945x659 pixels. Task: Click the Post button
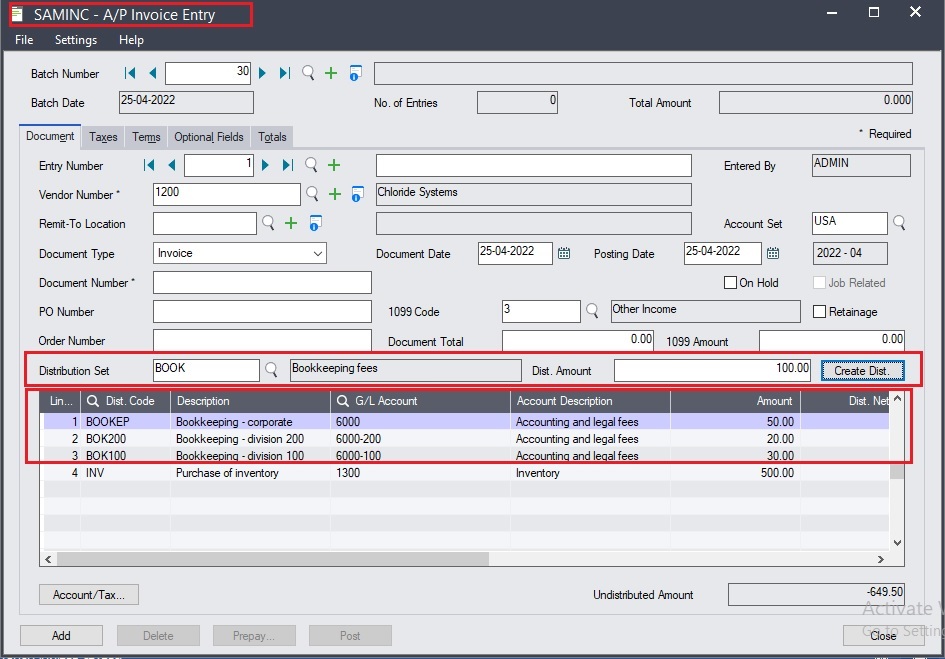pos(350,635)
